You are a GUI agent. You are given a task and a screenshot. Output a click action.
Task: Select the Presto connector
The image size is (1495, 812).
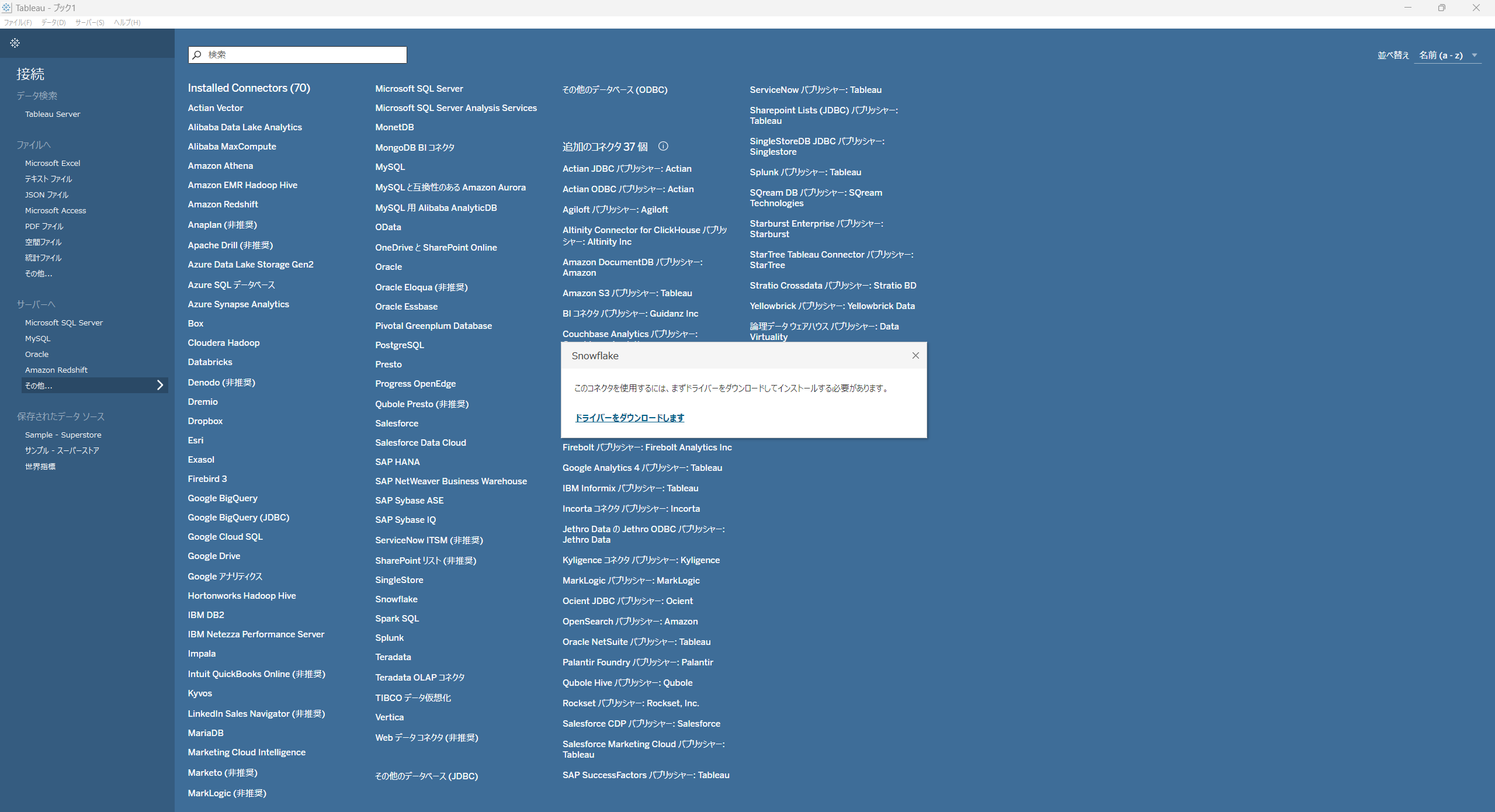[388, 365]
